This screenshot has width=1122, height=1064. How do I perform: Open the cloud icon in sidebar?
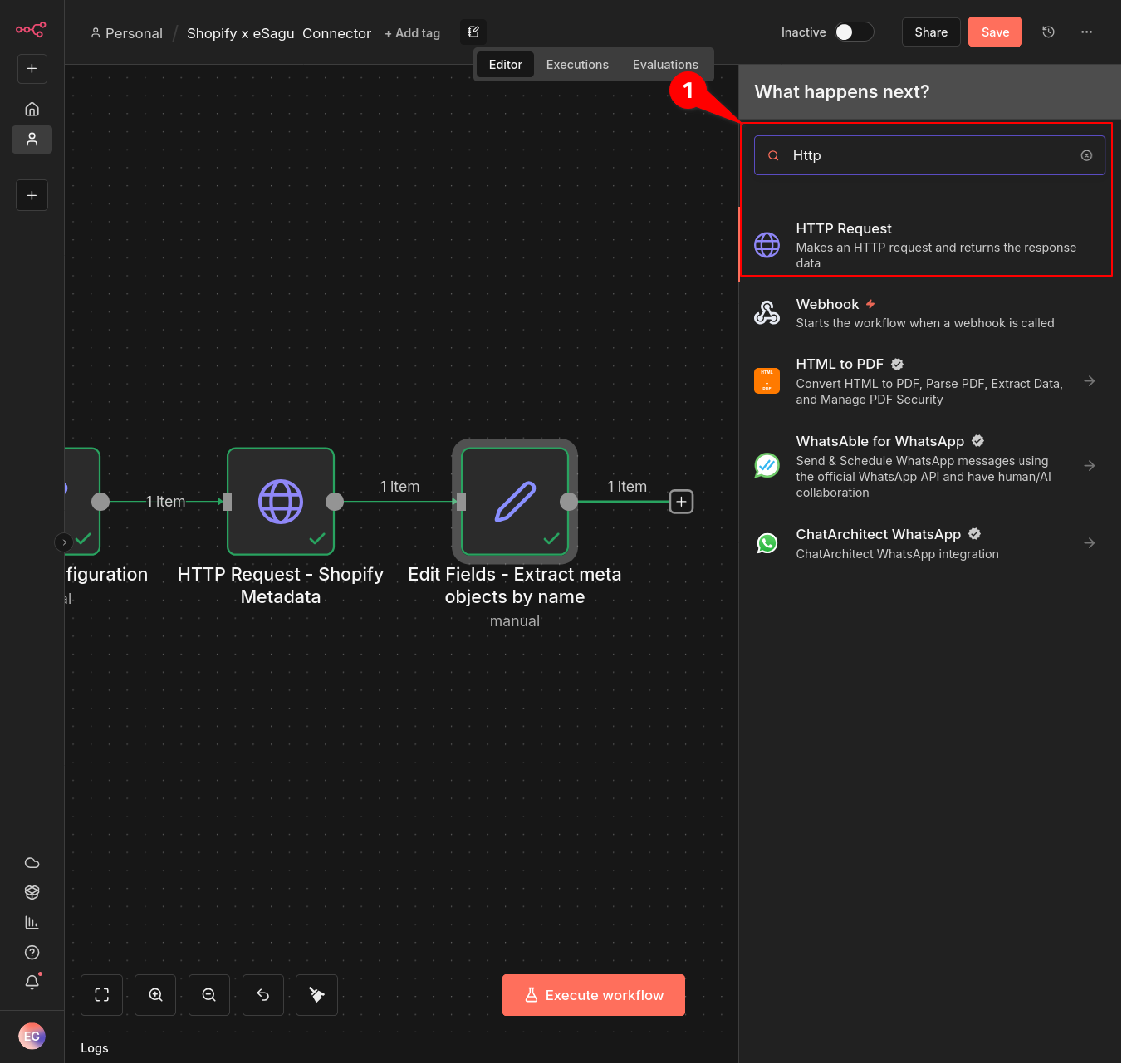coord(32,863)
